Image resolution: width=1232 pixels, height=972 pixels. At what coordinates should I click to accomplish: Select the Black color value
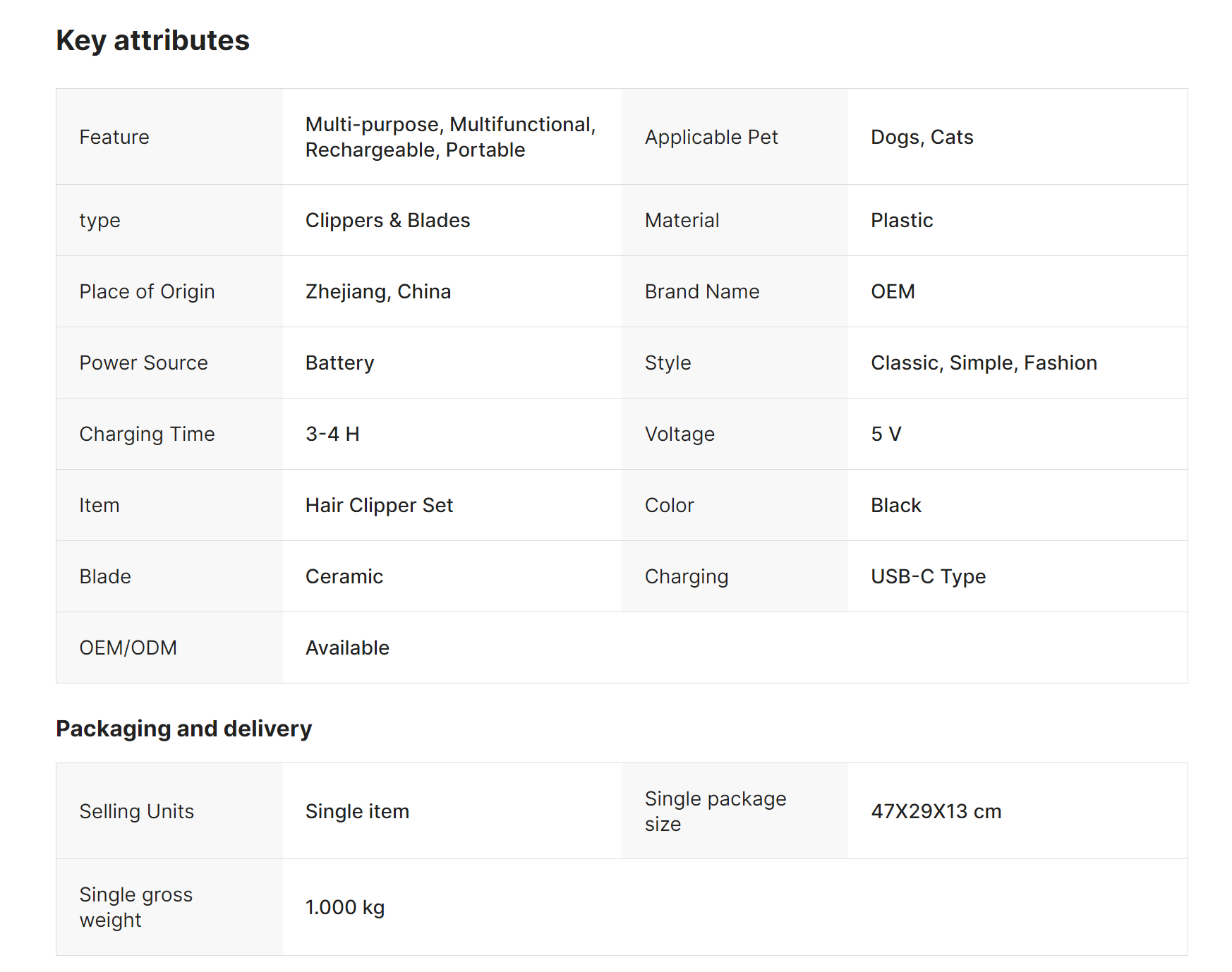pos(895,505)
